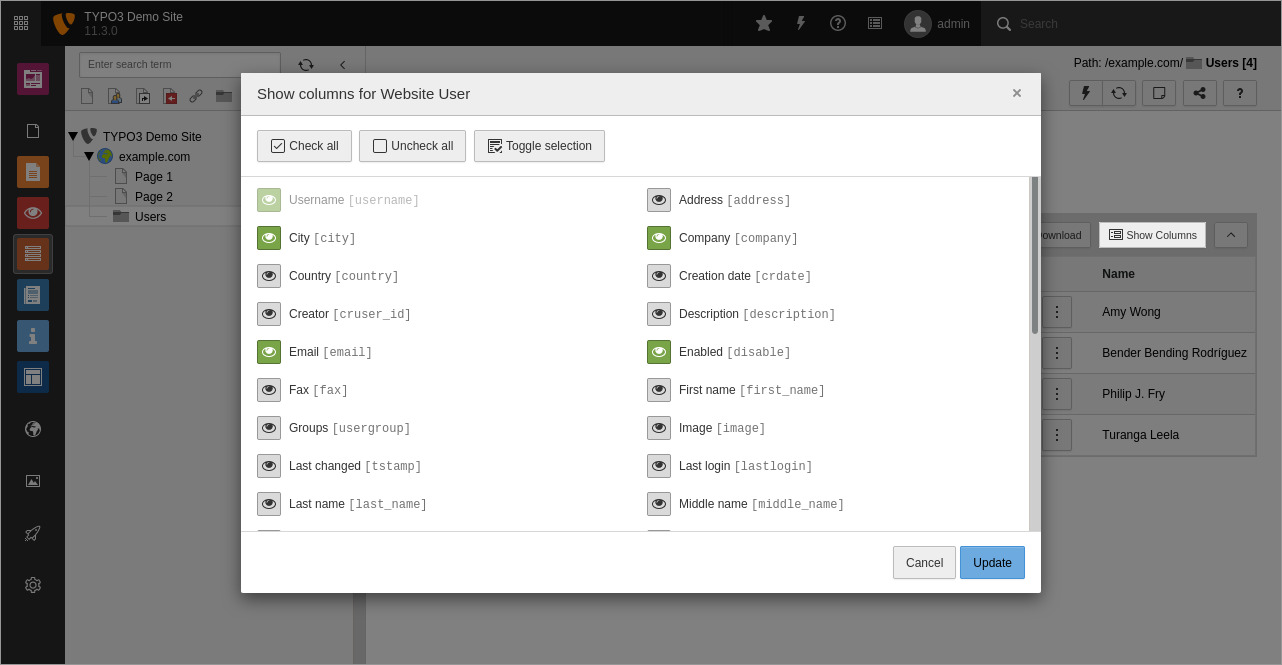Click the Check all button
This screenshot has width=1282, height=665.
pos(304,145)
